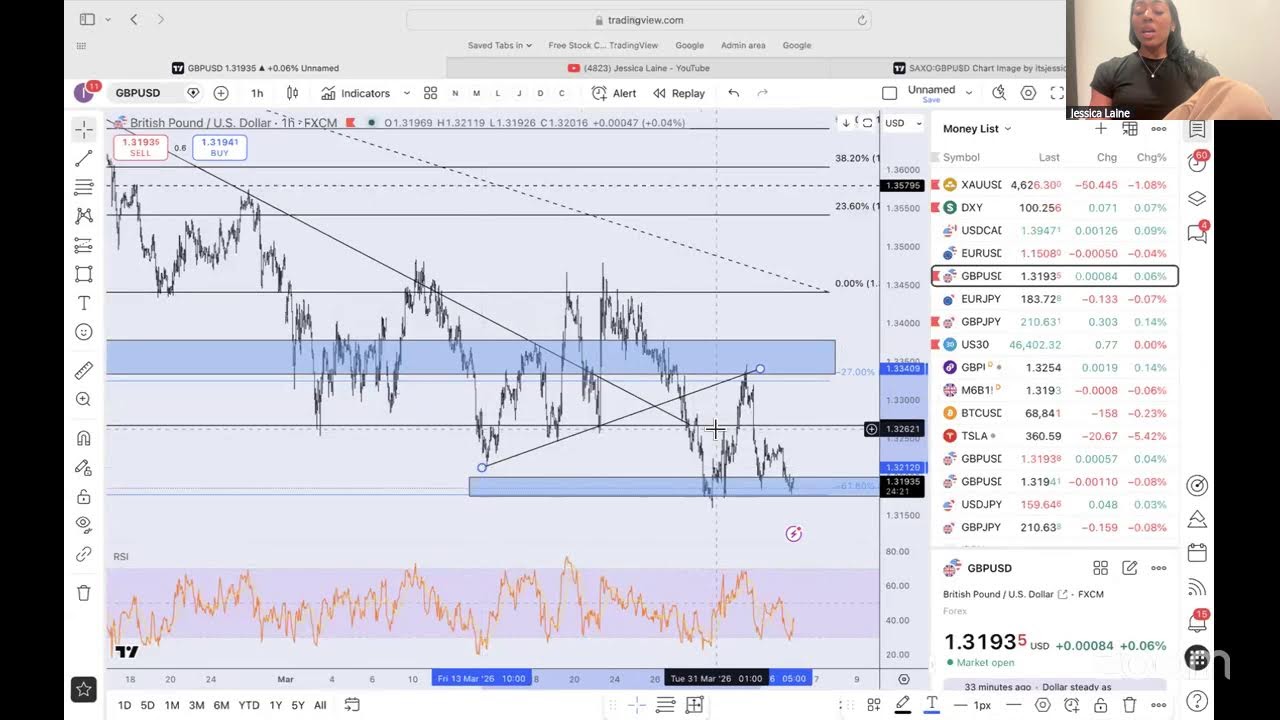This screenshot has width=1280, height=720.
Task: Select the All date range
Action: point(320,705)
